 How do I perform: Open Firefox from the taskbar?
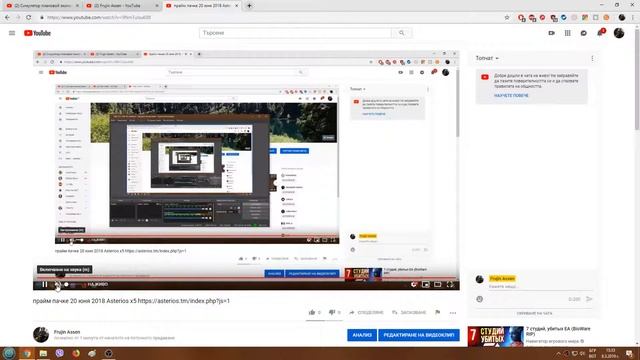(x=76, y=353)
